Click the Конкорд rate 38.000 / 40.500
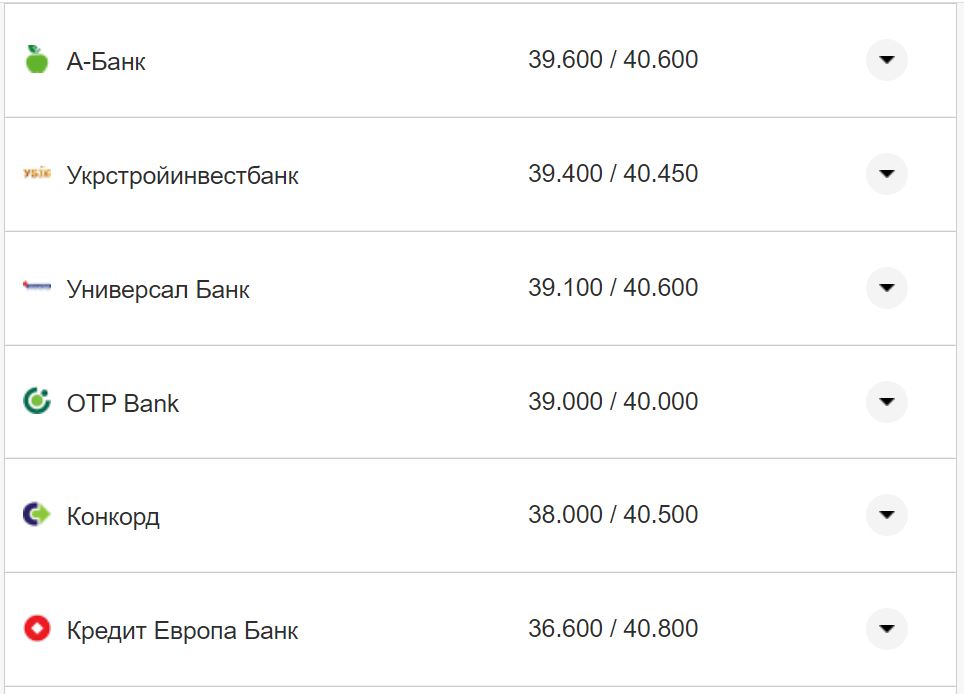964x694 pixels. (613, 515)
